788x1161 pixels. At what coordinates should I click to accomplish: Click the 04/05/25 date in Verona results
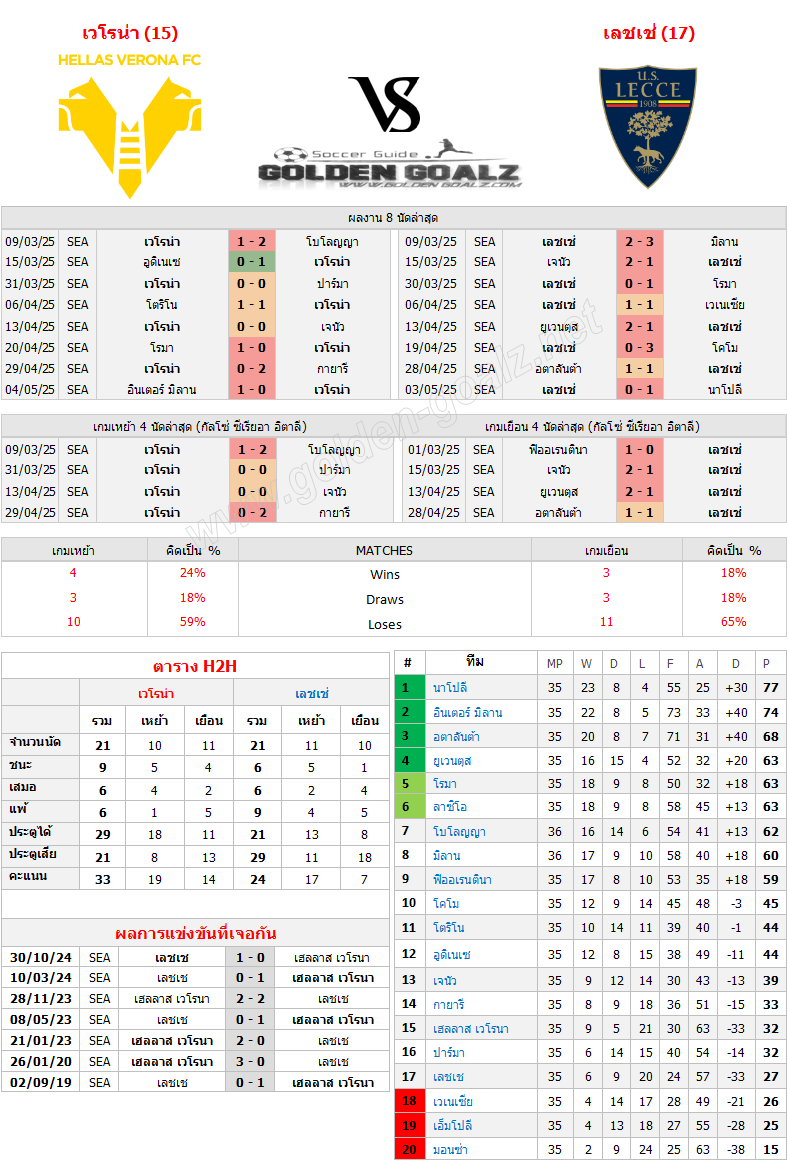pyautogui.click(x=30, y=389)
